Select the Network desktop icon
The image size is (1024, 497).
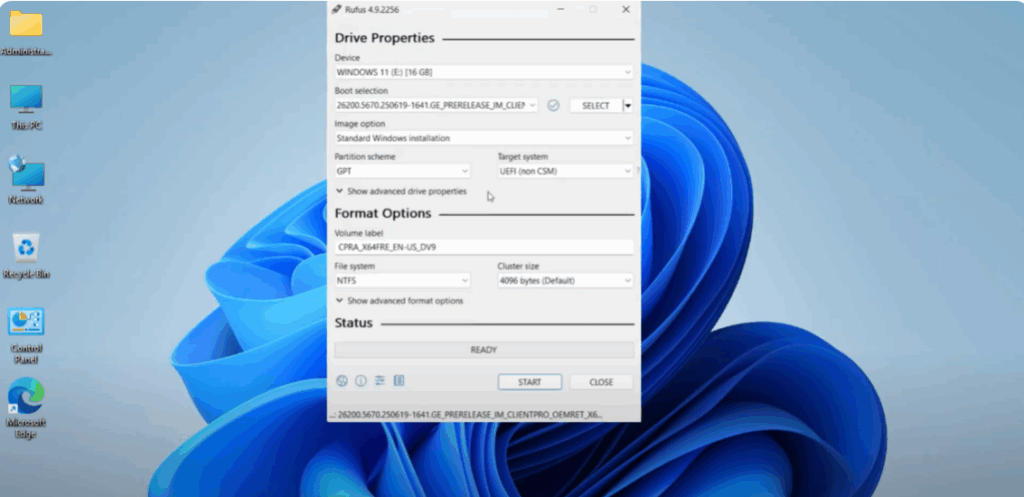pos(26,180)
